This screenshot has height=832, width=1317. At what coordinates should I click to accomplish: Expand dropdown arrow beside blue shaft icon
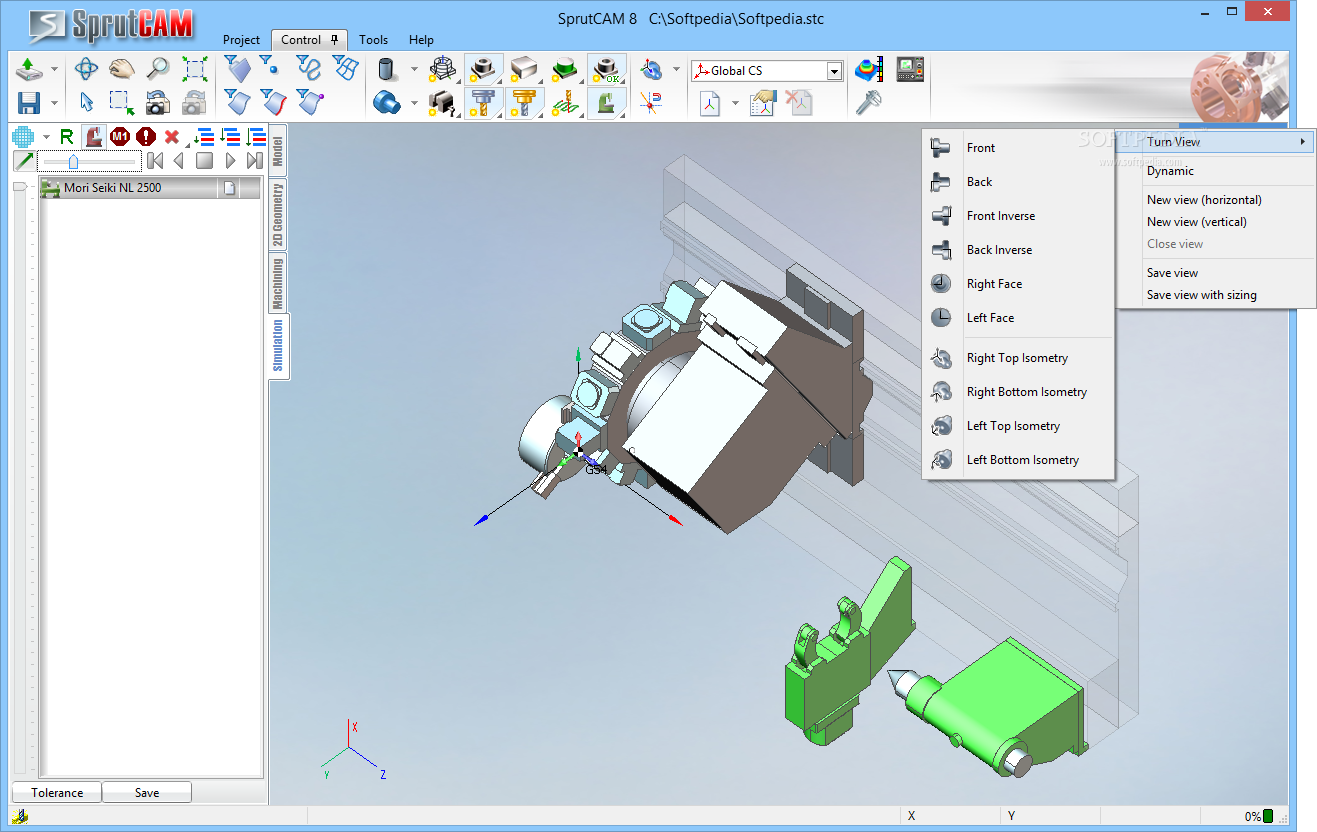(414, 103)
